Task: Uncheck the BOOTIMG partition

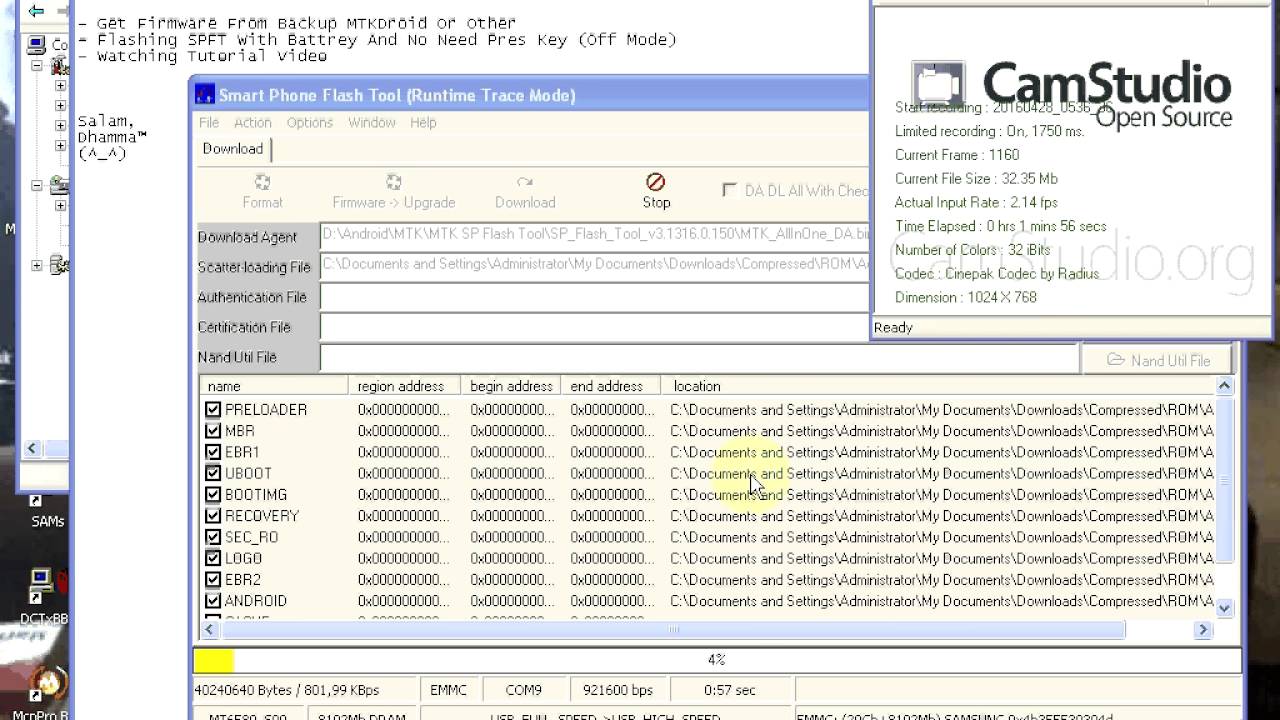Action: click(x=213, y=495)
